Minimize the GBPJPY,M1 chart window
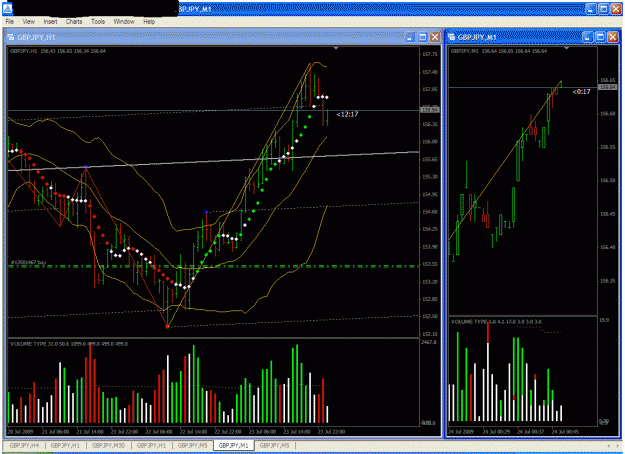 tap(588, 37)
